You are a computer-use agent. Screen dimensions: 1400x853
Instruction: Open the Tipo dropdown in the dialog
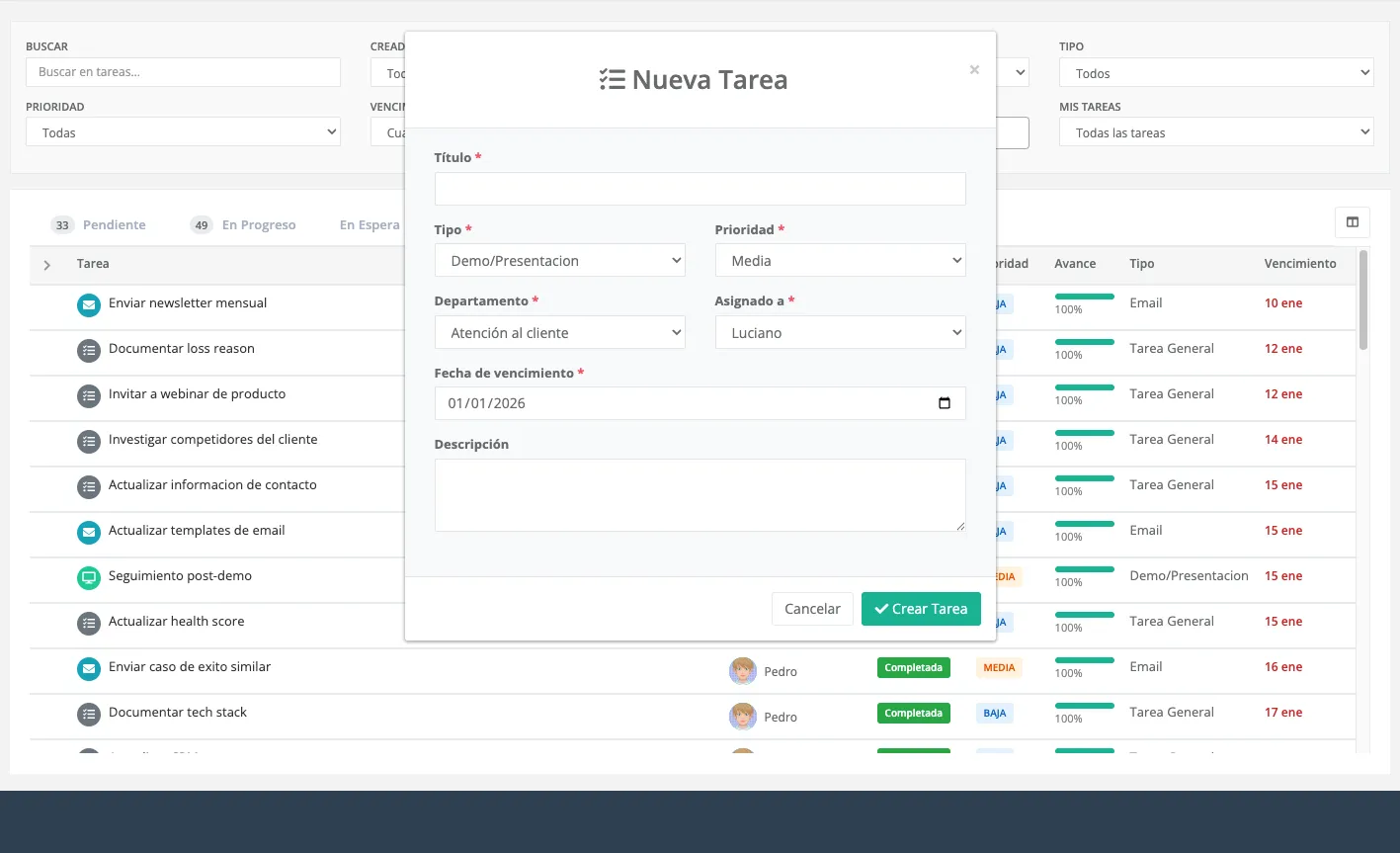point(560,261)
